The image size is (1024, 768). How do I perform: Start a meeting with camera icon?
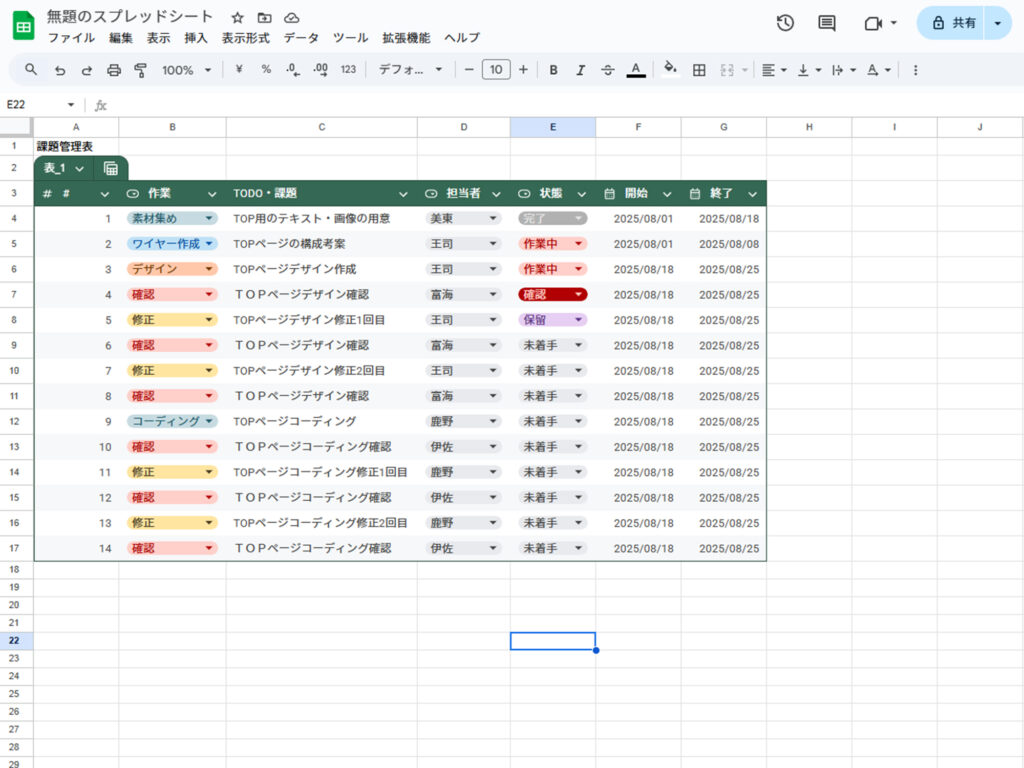[873, 24]
